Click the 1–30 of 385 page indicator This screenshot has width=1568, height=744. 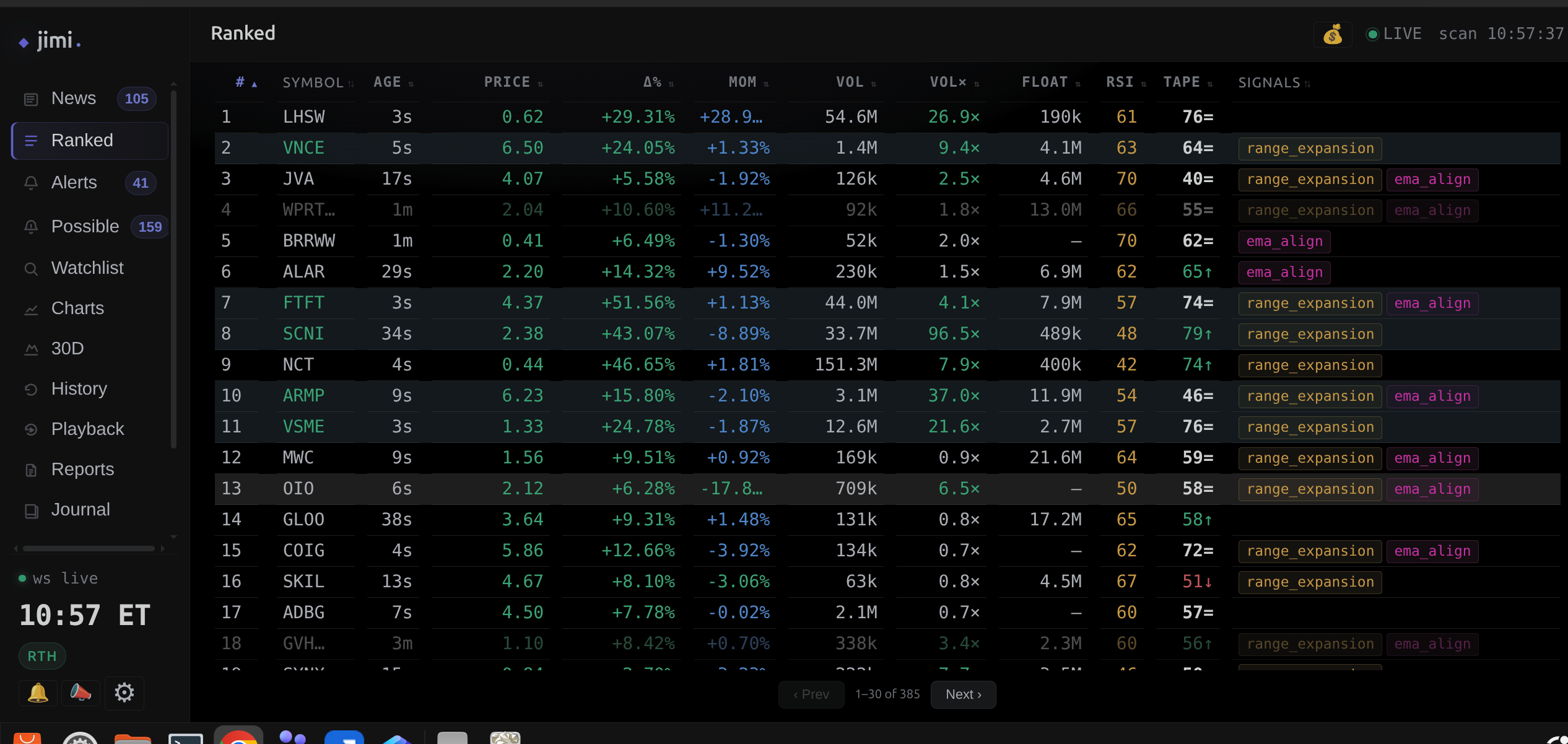887,694
